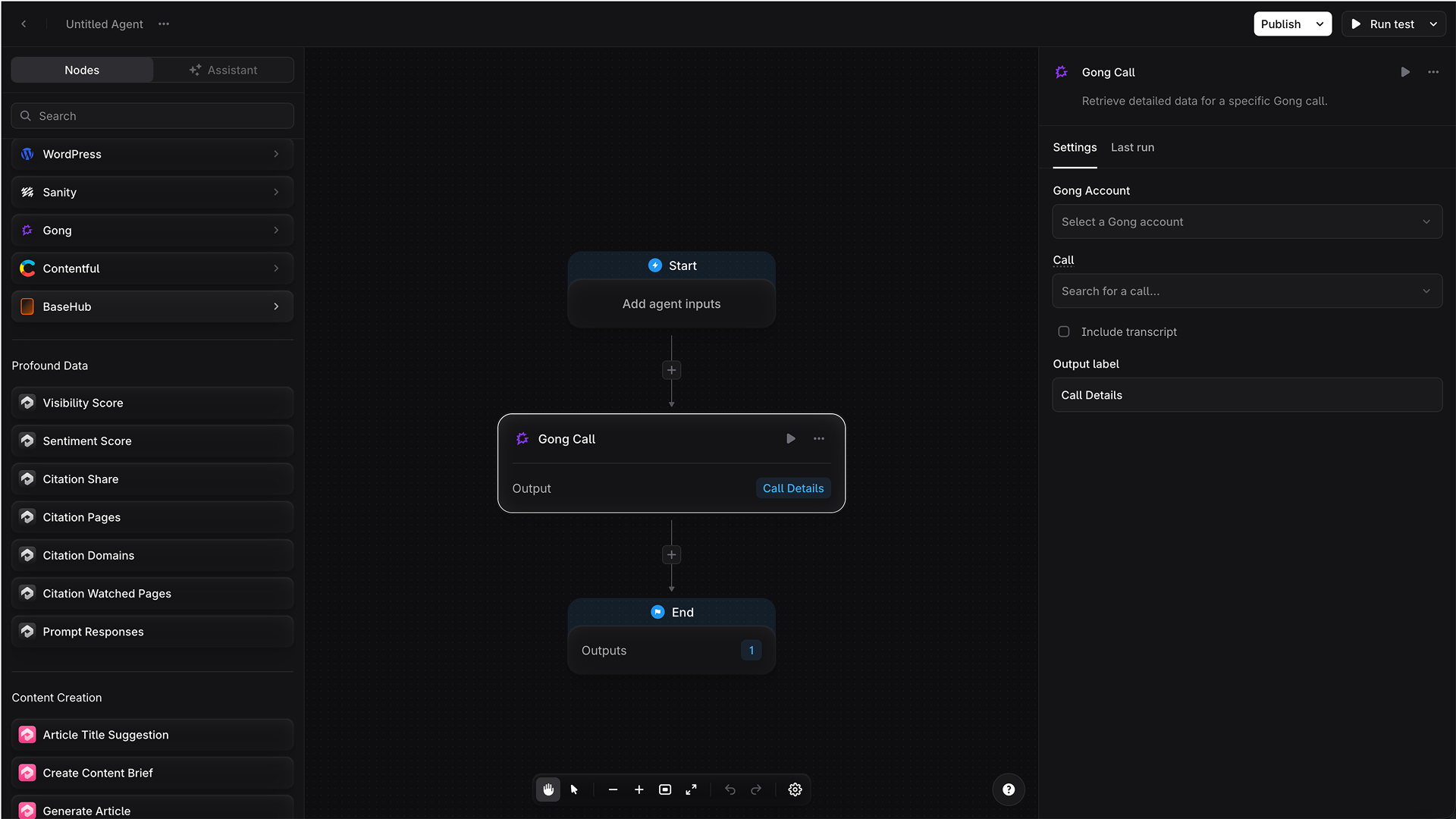Viewport: 1456px width, 819px height.
Task: Open the Search for a call dropdown
Action: point(1247,291)
